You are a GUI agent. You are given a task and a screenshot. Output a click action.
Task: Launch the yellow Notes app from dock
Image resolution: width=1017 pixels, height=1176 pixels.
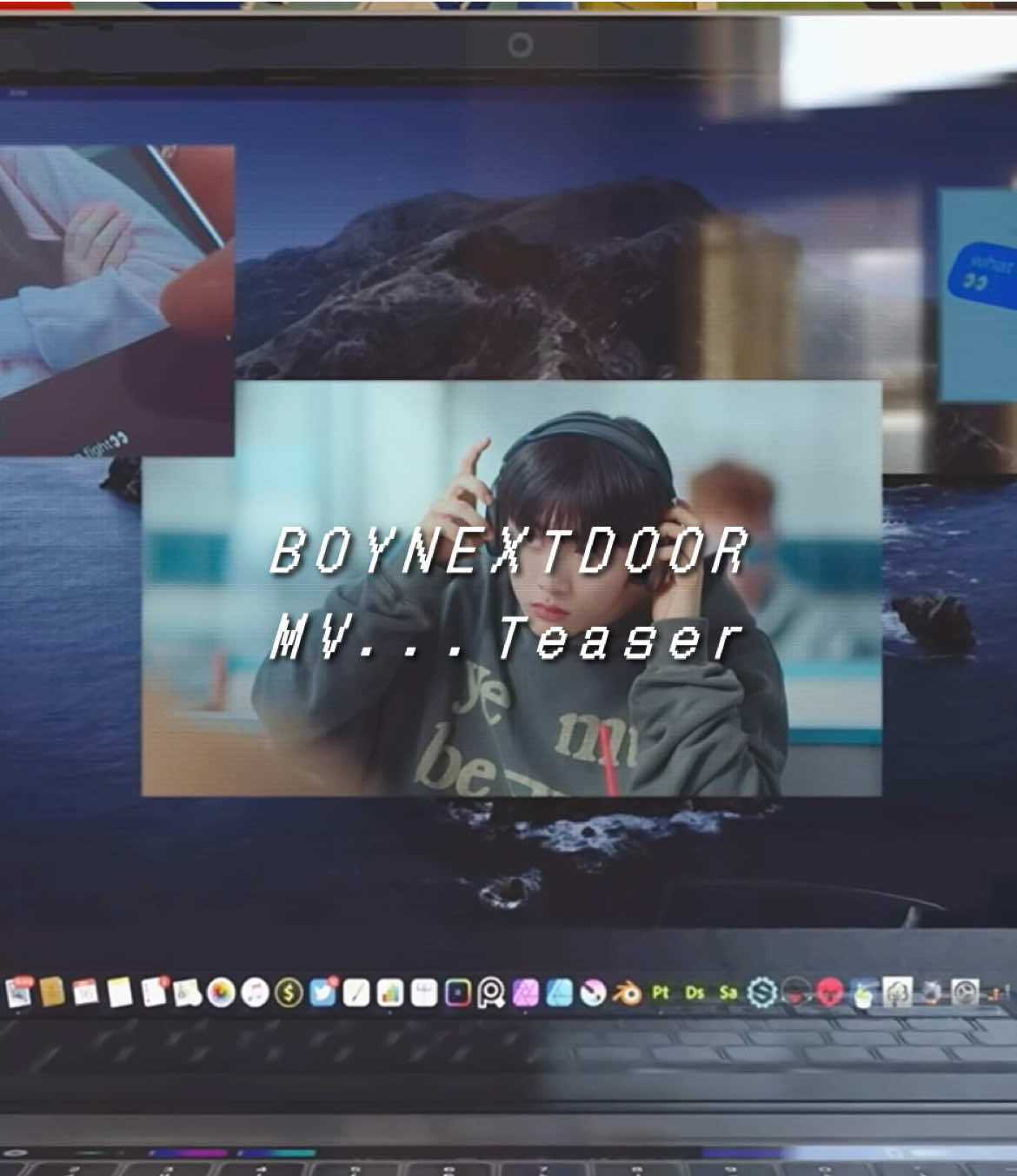pos(119,992)
